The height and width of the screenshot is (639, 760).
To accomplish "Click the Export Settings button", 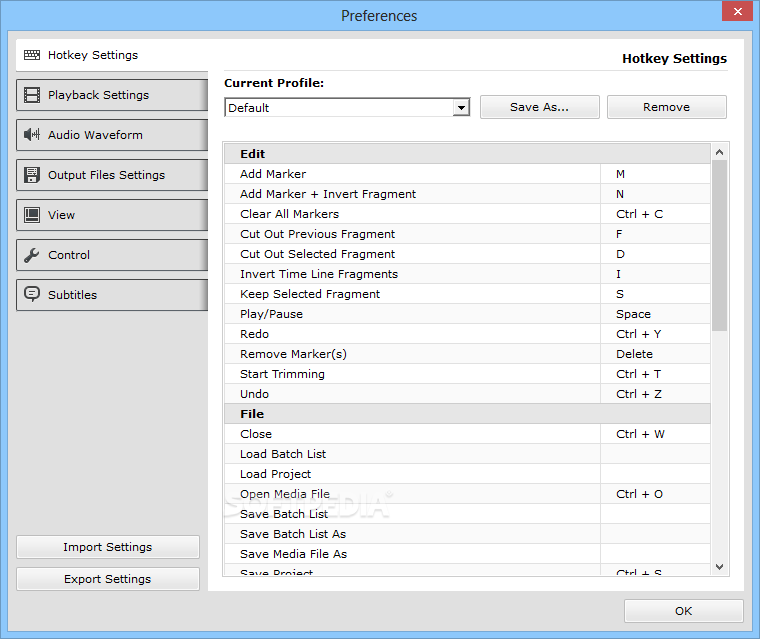I will click(108, 579).
